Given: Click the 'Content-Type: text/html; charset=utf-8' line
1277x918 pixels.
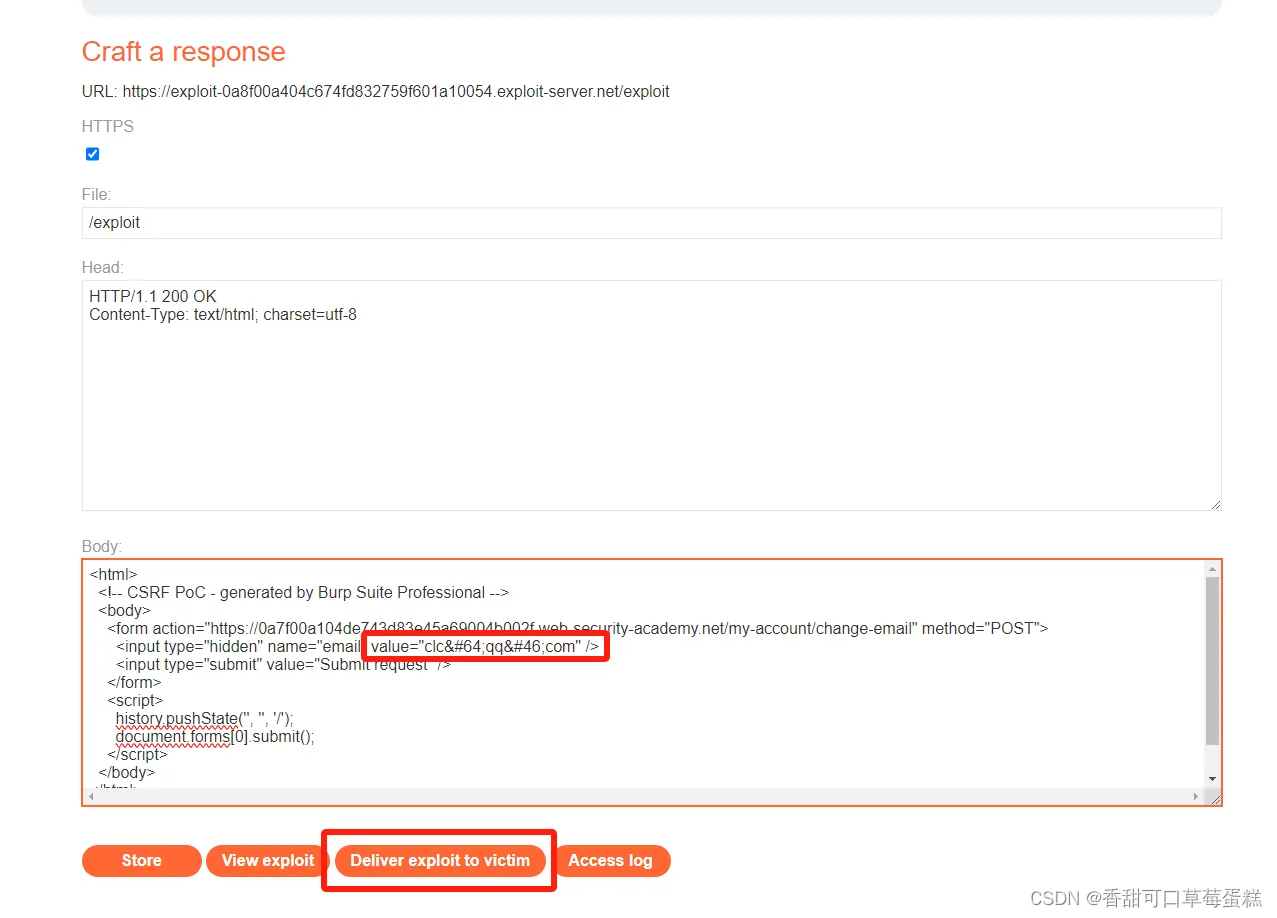Looking at the screenshot, I should (223, 315).
